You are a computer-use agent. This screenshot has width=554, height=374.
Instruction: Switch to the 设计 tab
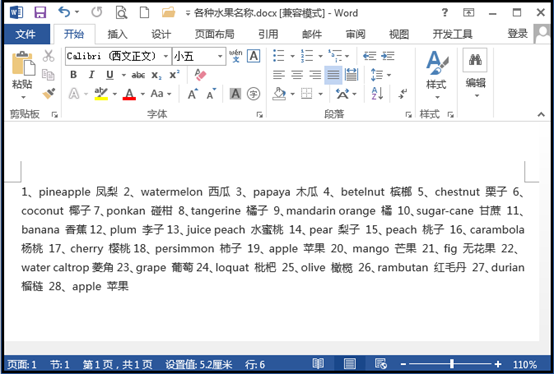coord(161,34)
